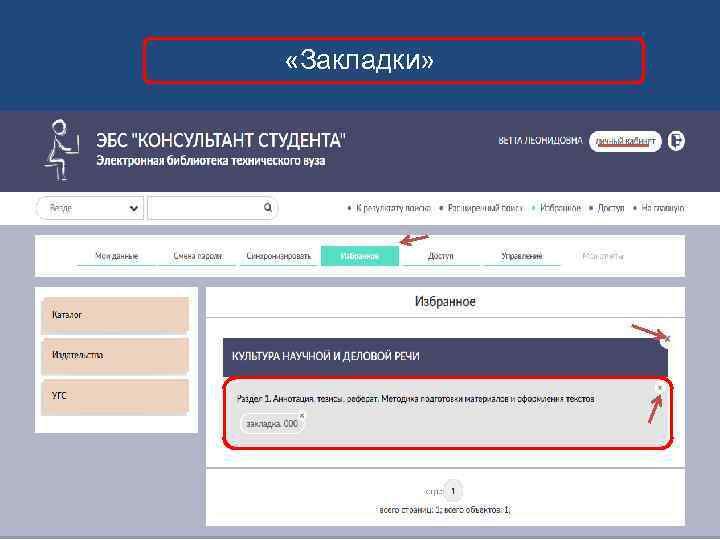Image resolution: width=720 pixels, height=540 pixels.
Task: Click the user name ВЕТТА ЛЕОНИДОВНА
Action: tap(540, 141)
